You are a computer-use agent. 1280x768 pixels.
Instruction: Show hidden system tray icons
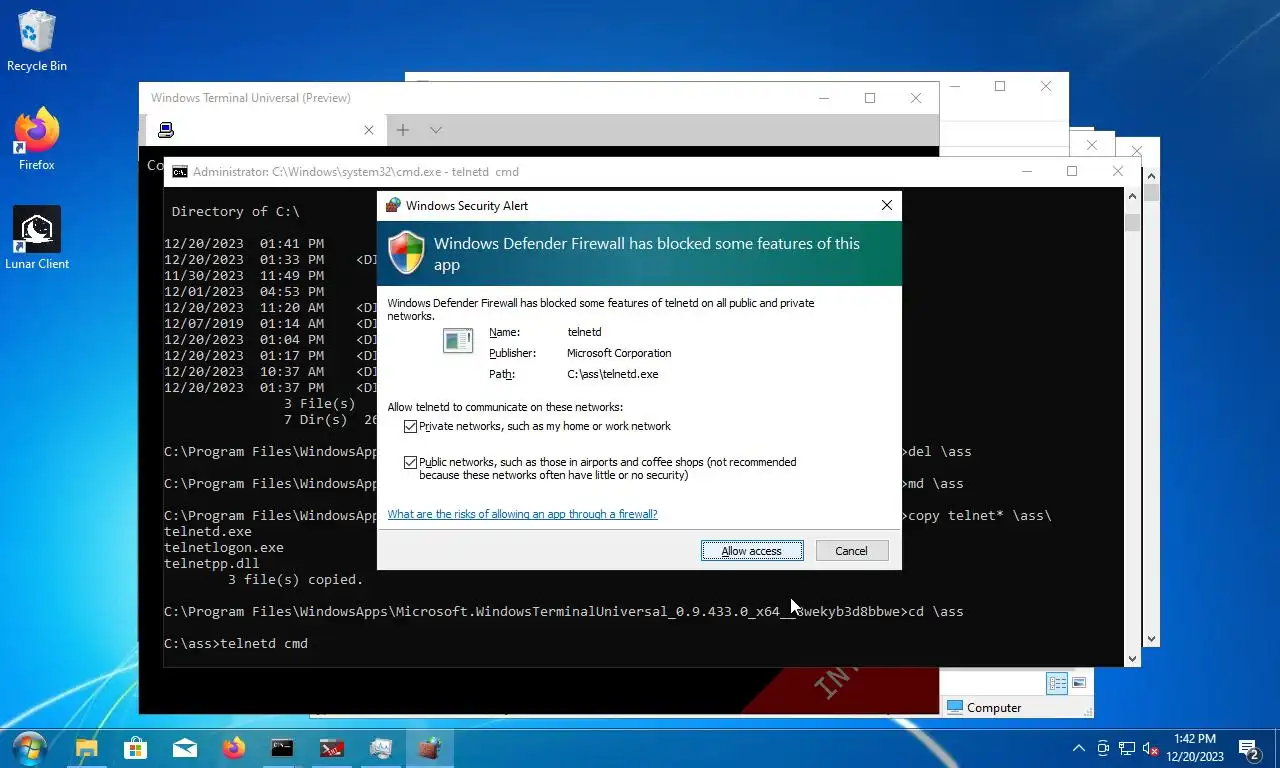1078,748
